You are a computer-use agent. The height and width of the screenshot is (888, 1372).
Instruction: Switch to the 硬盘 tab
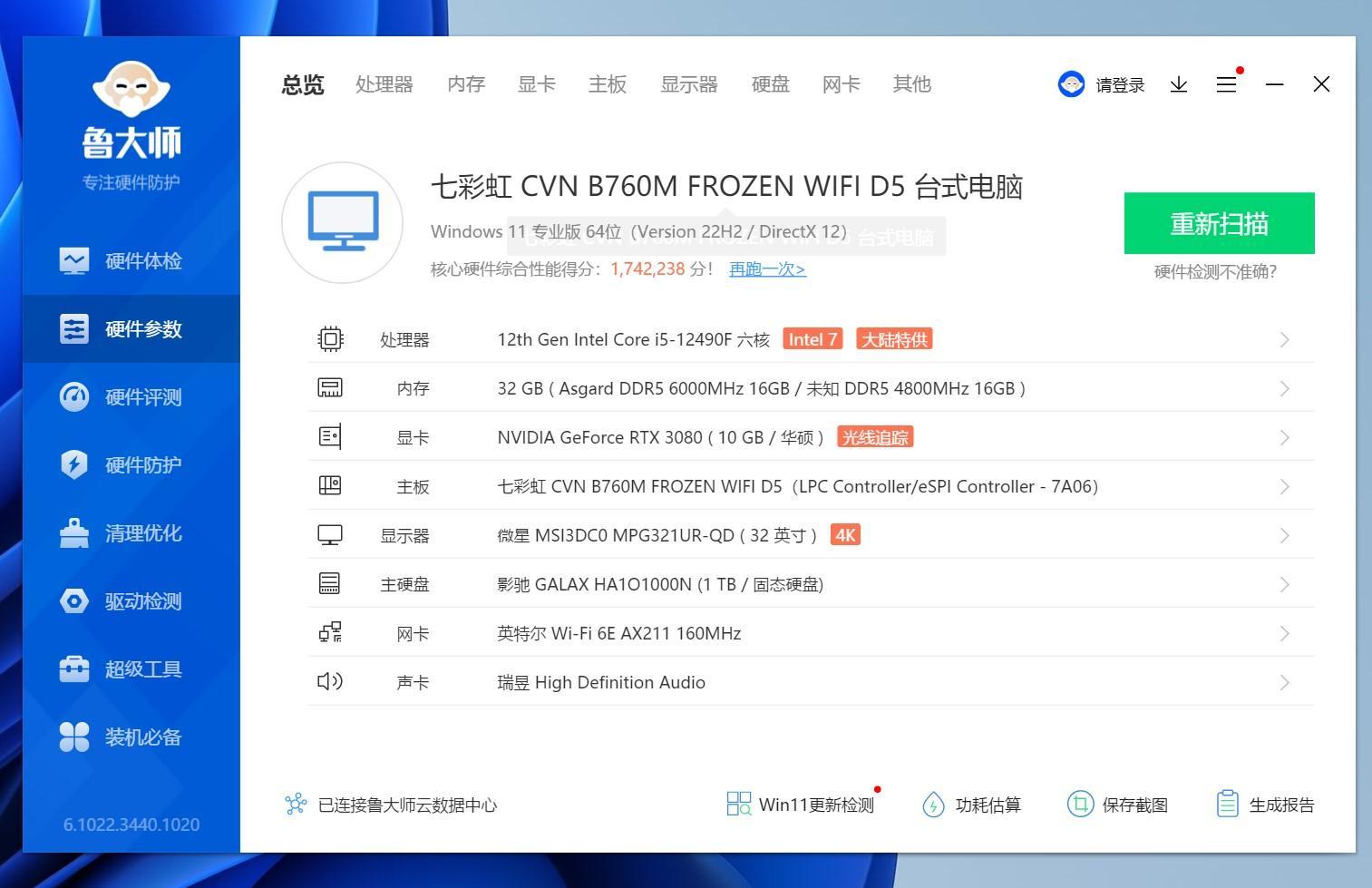click(771, 84)
